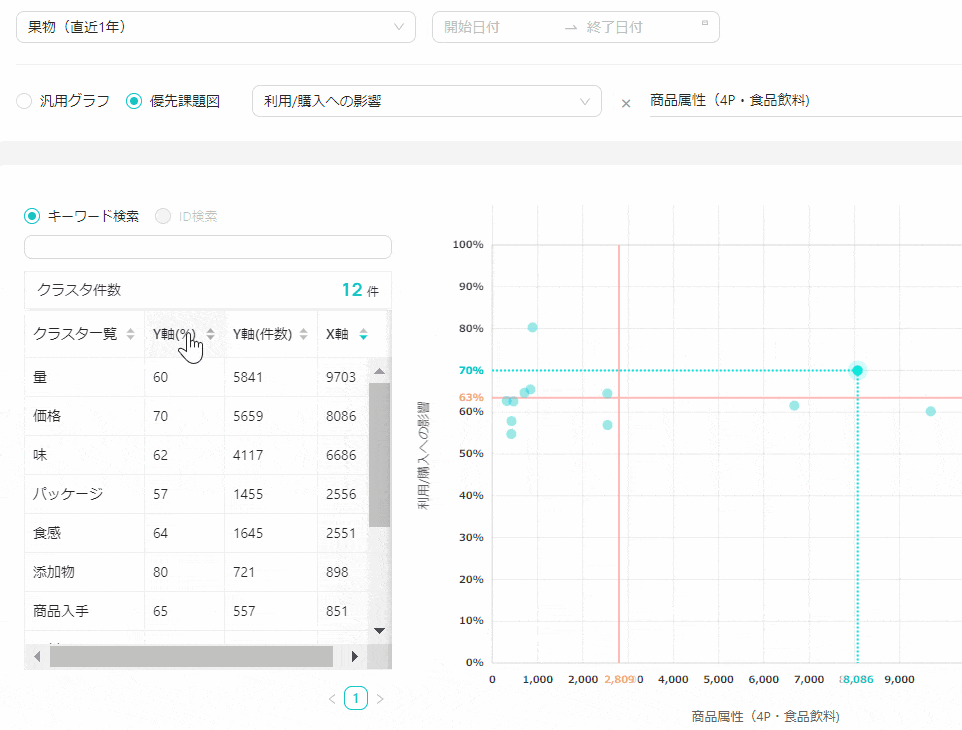Open the 果物（直近1年） dropdown
Screen dimensions: 962x730
tap(216, 27)
